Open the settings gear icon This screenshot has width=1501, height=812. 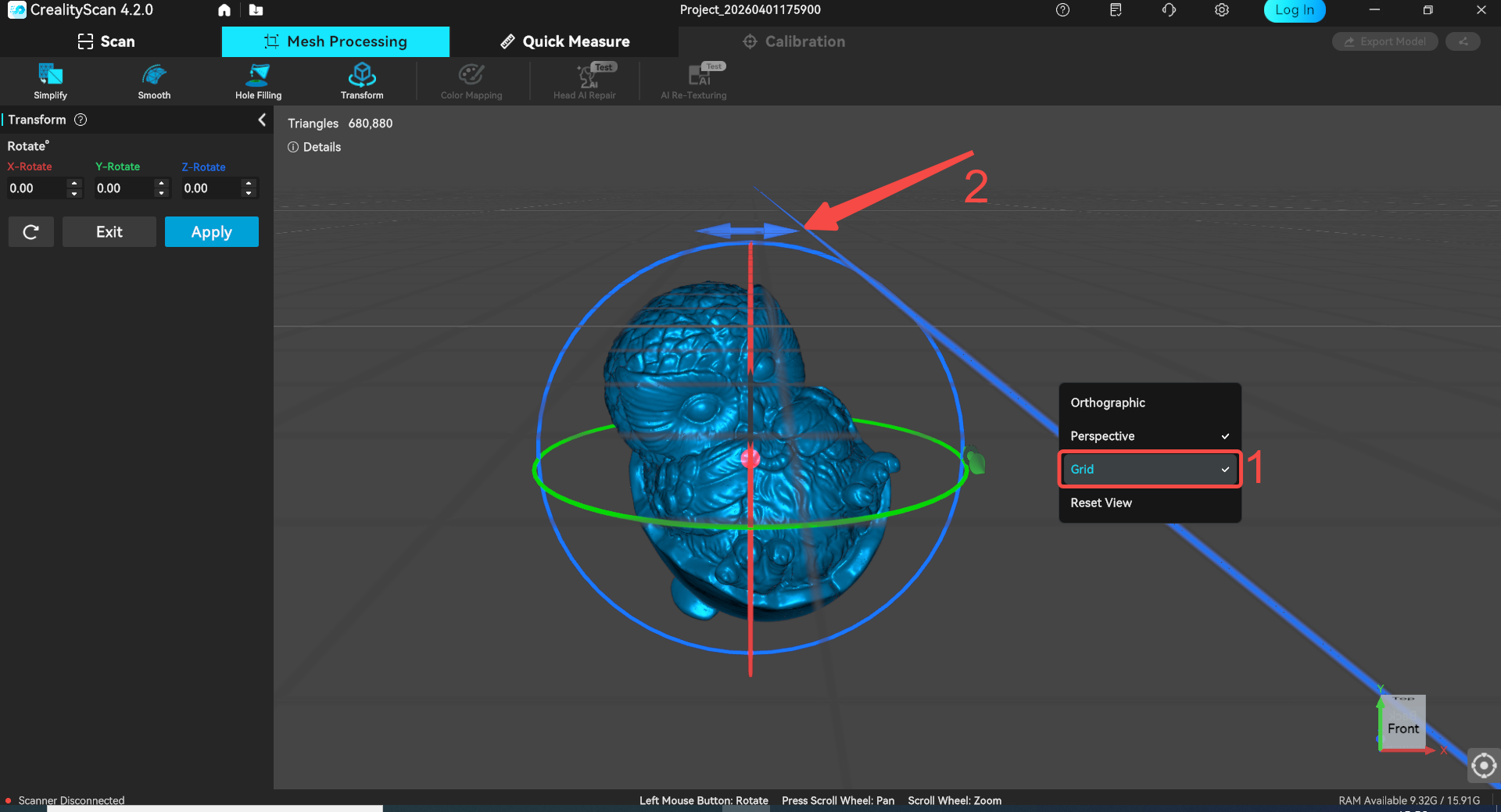click(1222, 10)
